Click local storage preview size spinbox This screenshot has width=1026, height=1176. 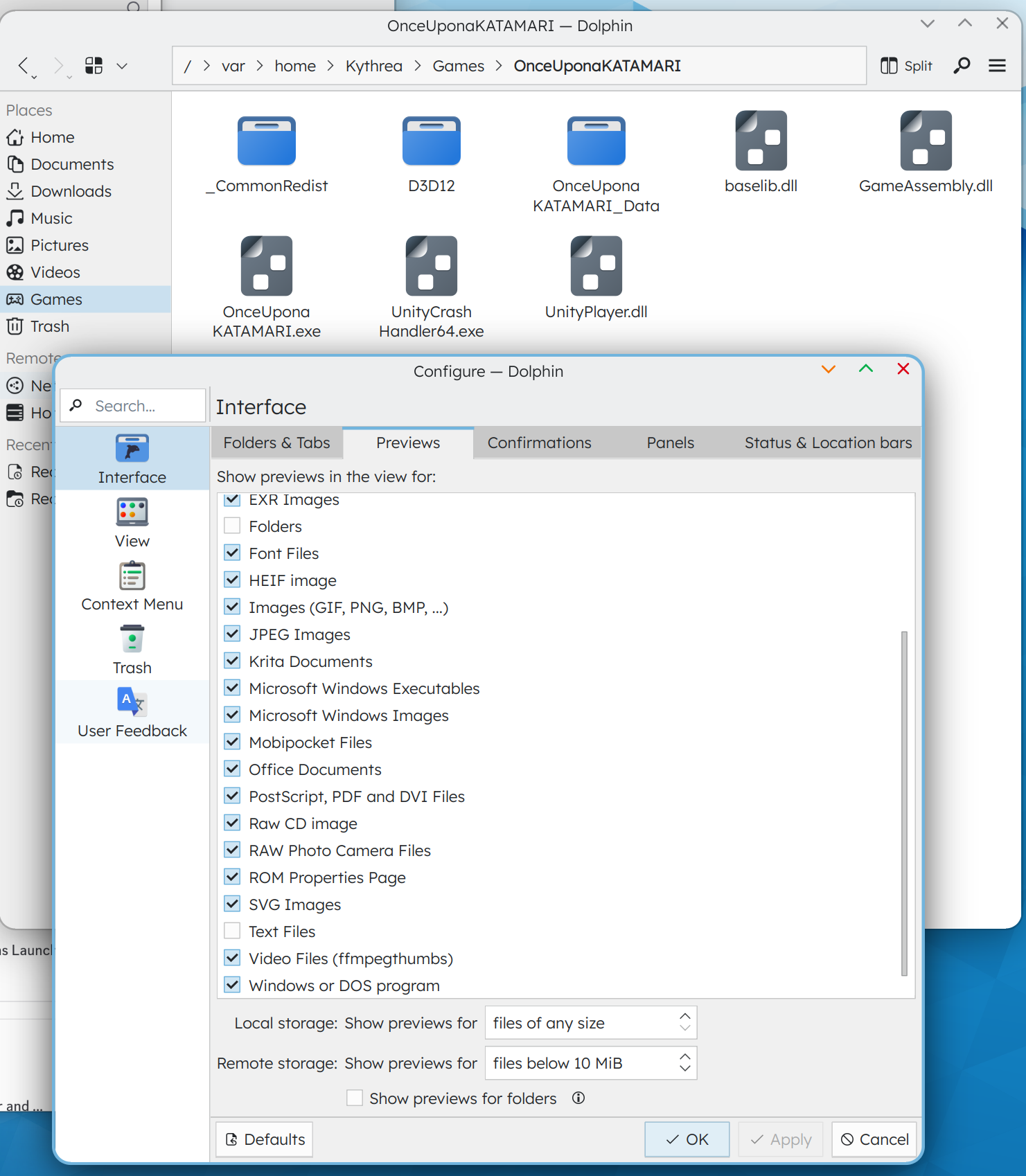[x=591, y=1023]
